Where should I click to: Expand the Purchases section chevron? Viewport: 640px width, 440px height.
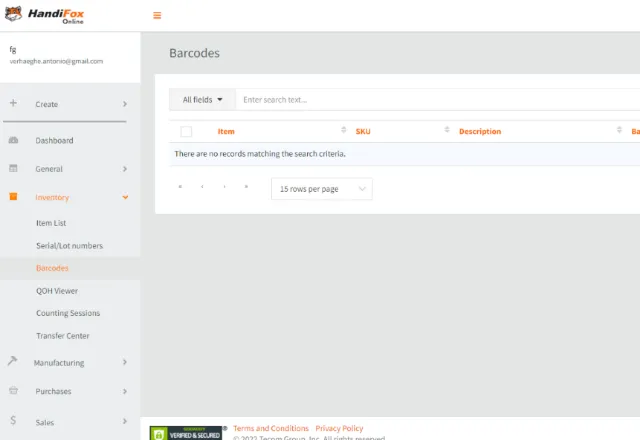[x=125, y=391]
